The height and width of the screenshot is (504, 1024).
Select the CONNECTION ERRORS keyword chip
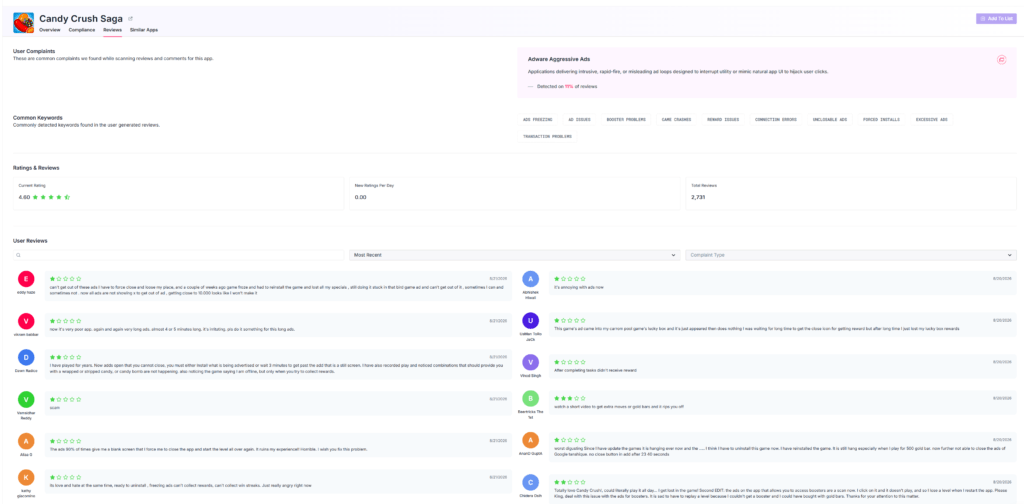pyautogui.click(x=776, y=120)
